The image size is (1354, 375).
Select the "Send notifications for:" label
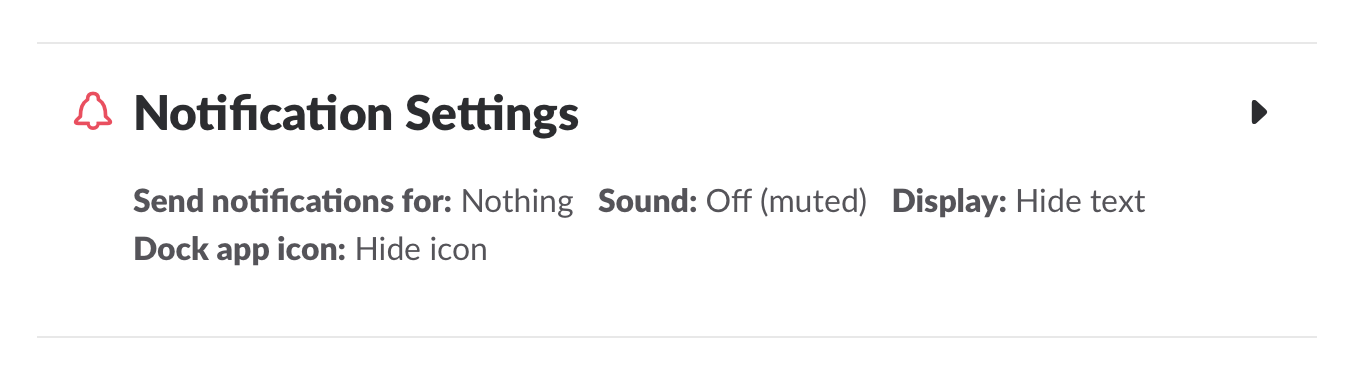293,202
